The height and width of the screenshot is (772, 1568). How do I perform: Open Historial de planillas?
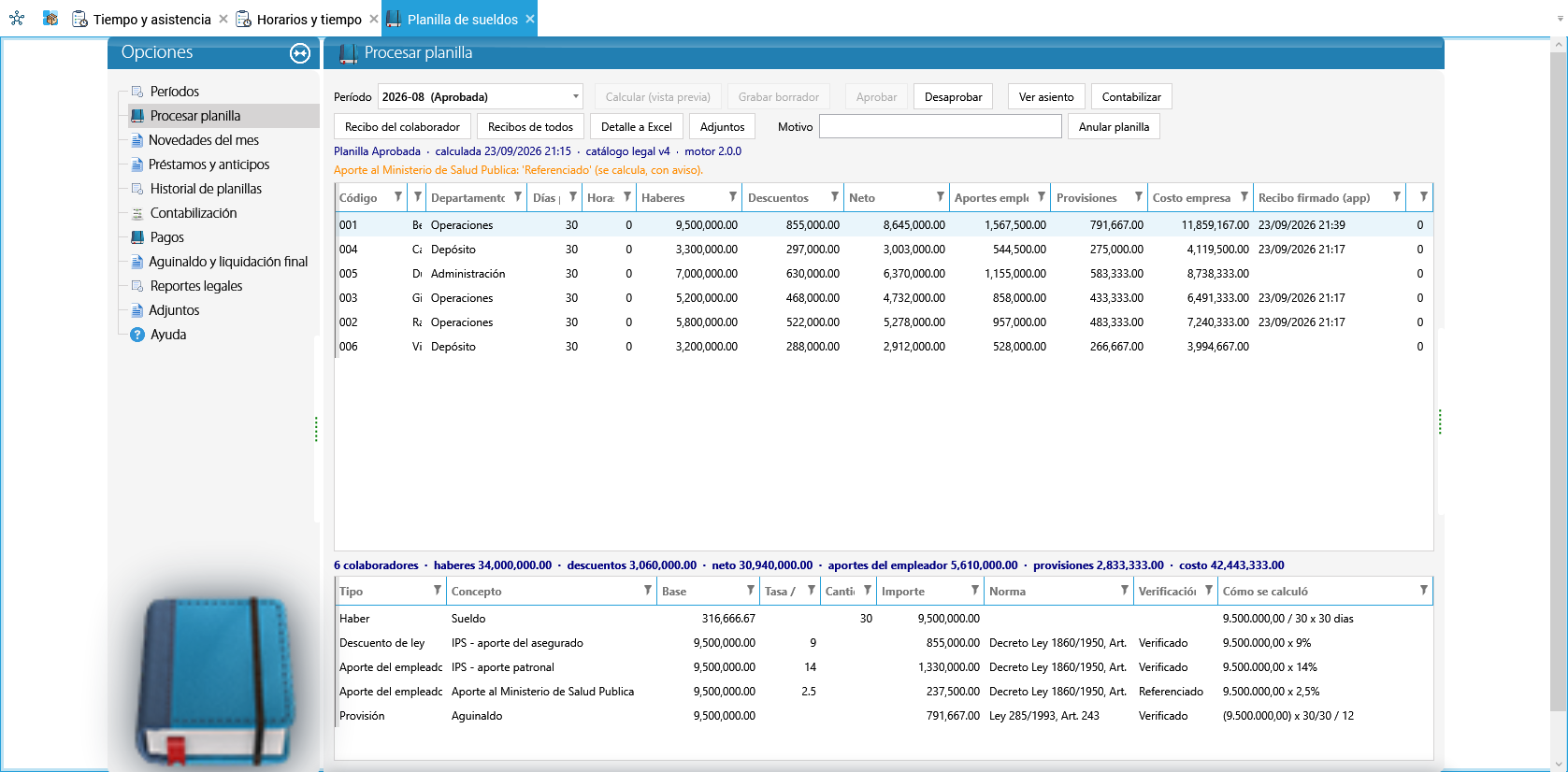(x=206, y=189)
